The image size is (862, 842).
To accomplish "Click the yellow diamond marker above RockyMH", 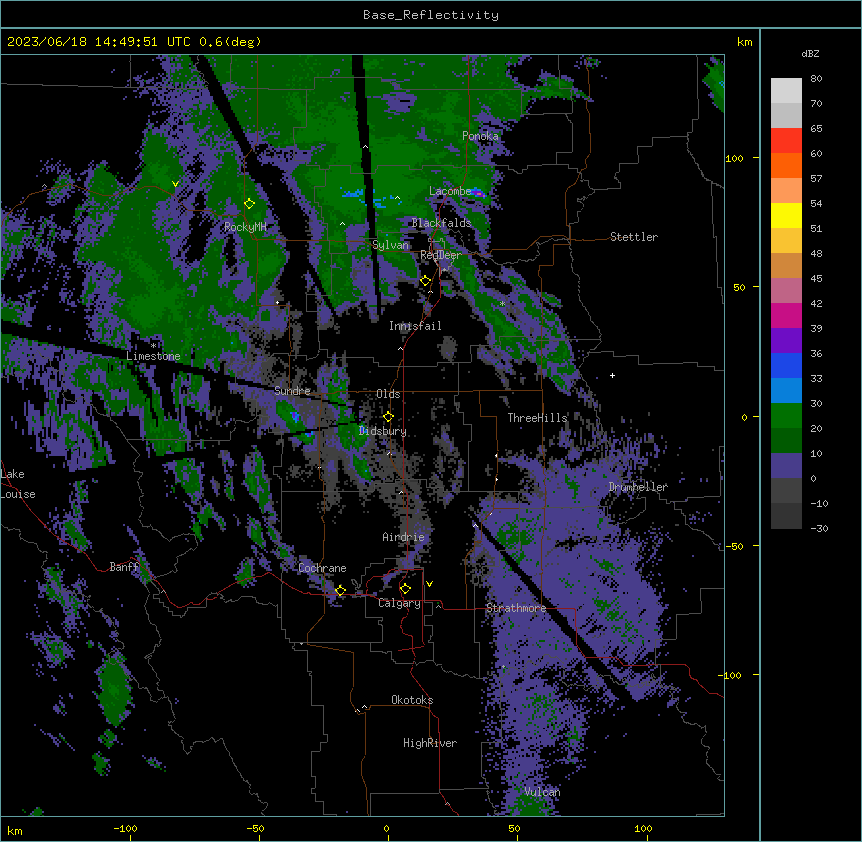I will tap(249, 204).
